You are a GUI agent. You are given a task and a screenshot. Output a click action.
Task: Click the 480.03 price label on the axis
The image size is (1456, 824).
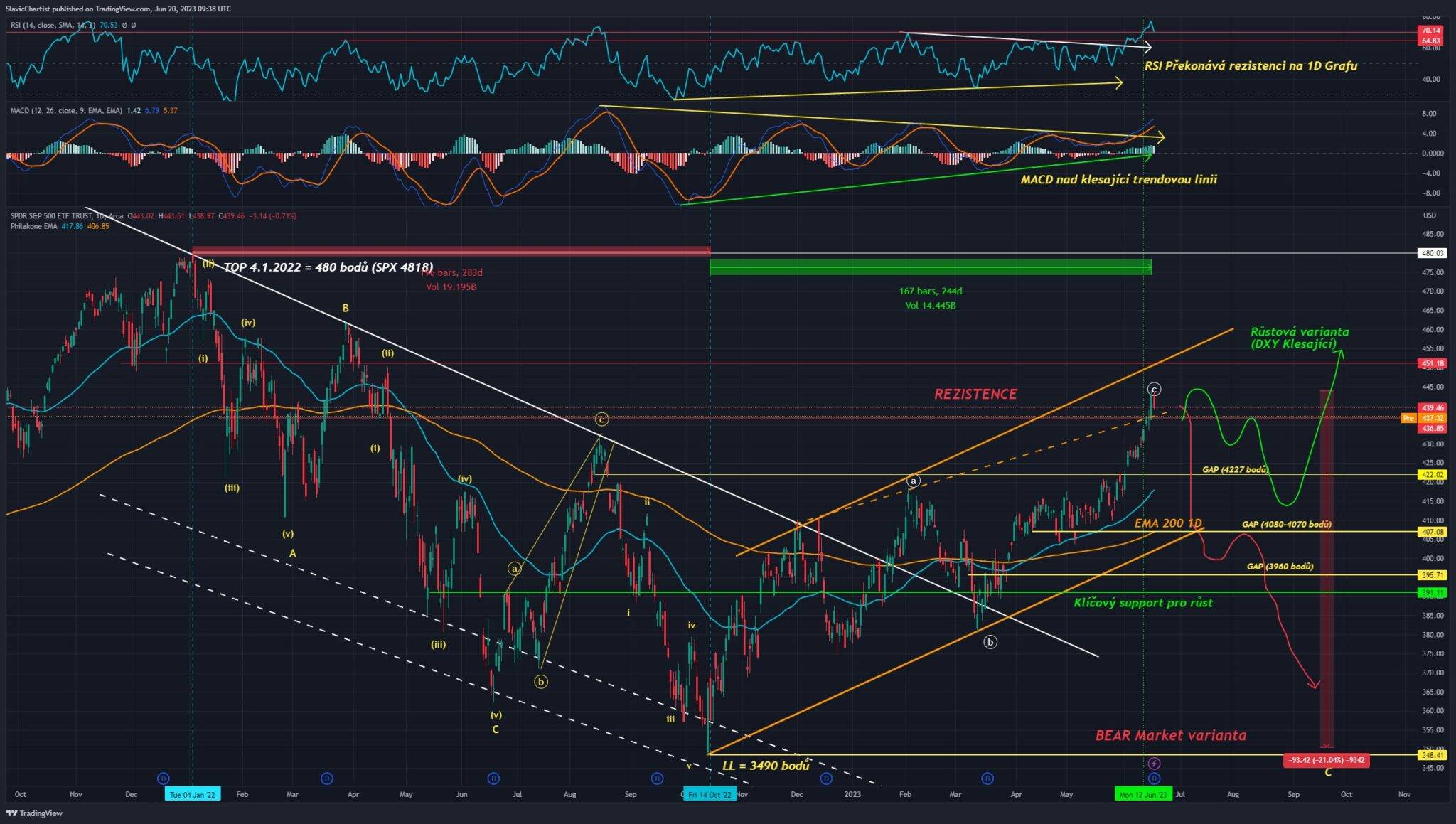(x=1432, y=253)
